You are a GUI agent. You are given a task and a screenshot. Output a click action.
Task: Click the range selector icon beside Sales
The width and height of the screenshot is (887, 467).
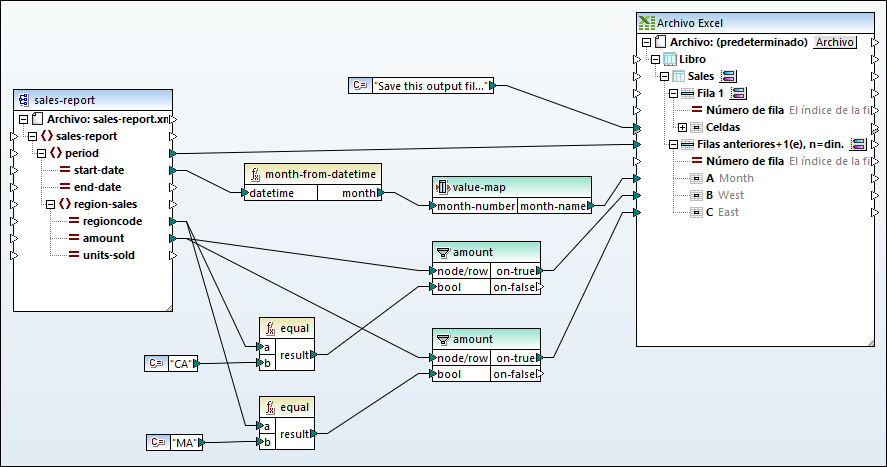[x=728, y=76]
